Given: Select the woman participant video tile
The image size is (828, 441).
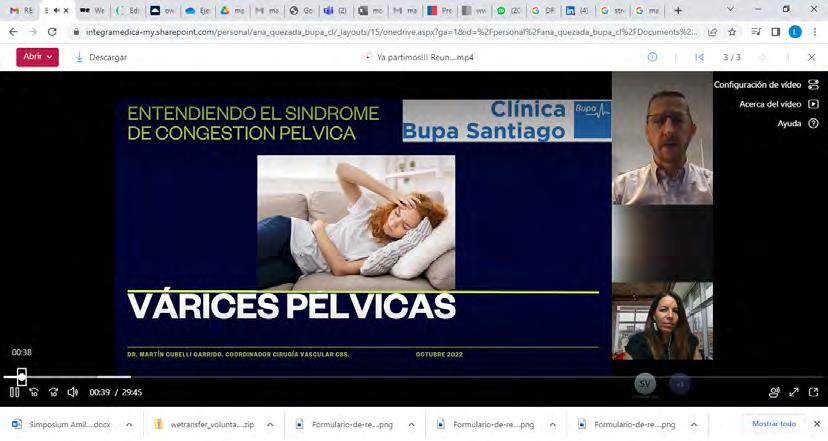Looking at the screenshot, I should point(662,321).
